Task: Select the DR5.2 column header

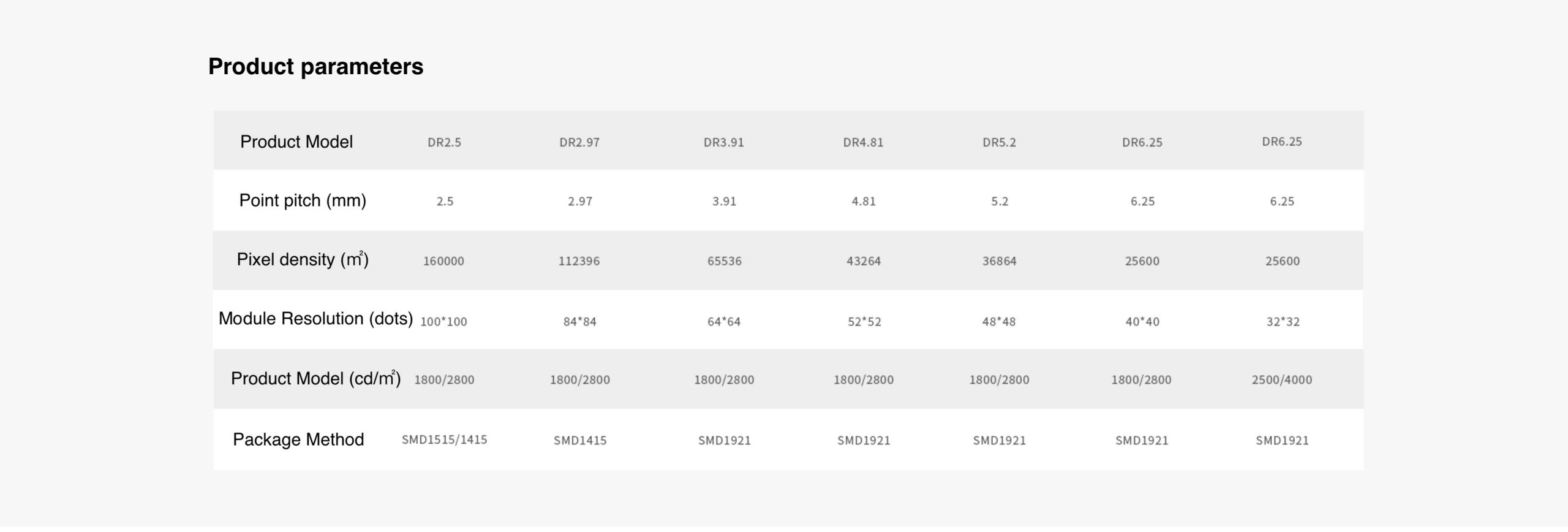Action: tap(999, 142)
